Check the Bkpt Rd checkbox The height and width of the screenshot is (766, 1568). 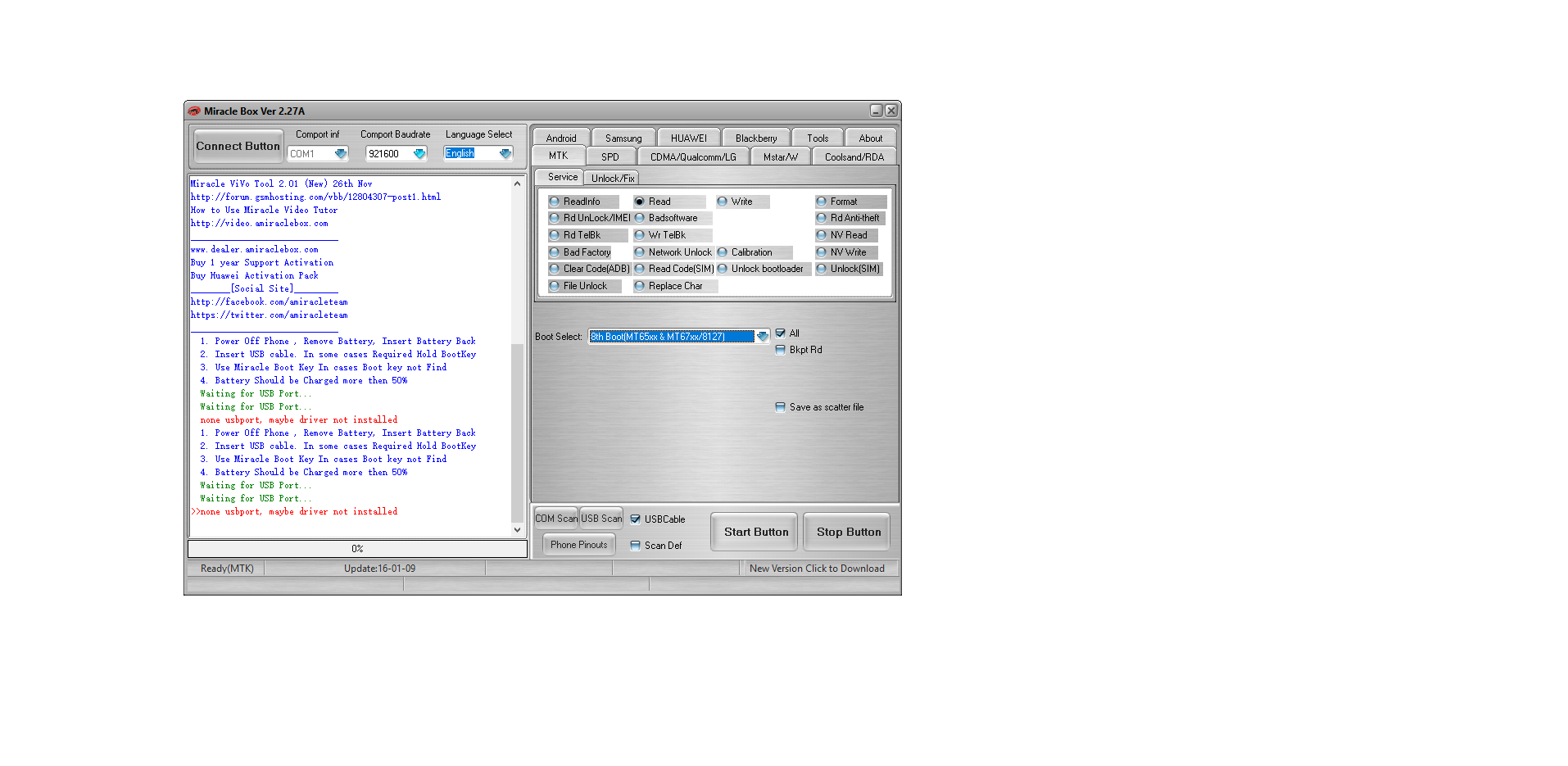780,350
